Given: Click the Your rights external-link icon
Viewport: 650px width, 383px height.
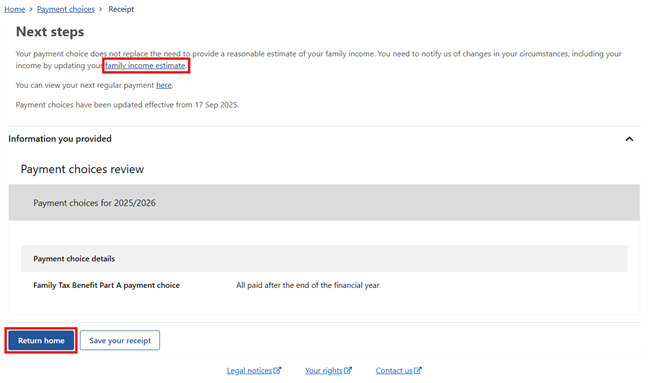Looking at the screenshot, I should click(348, 370).
